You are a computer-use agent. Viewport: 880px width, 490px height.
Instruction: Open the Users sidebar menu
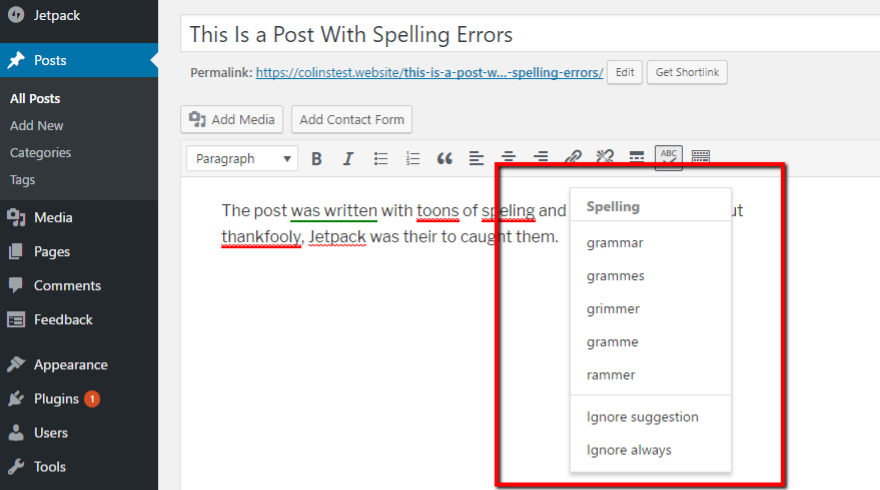click(79, 433)
